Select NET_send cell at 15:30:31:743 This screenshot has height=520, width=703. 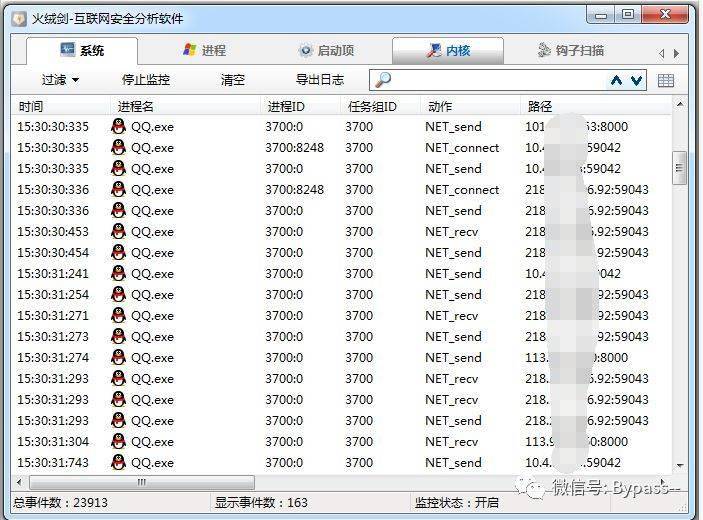click(x=453, y=463)
